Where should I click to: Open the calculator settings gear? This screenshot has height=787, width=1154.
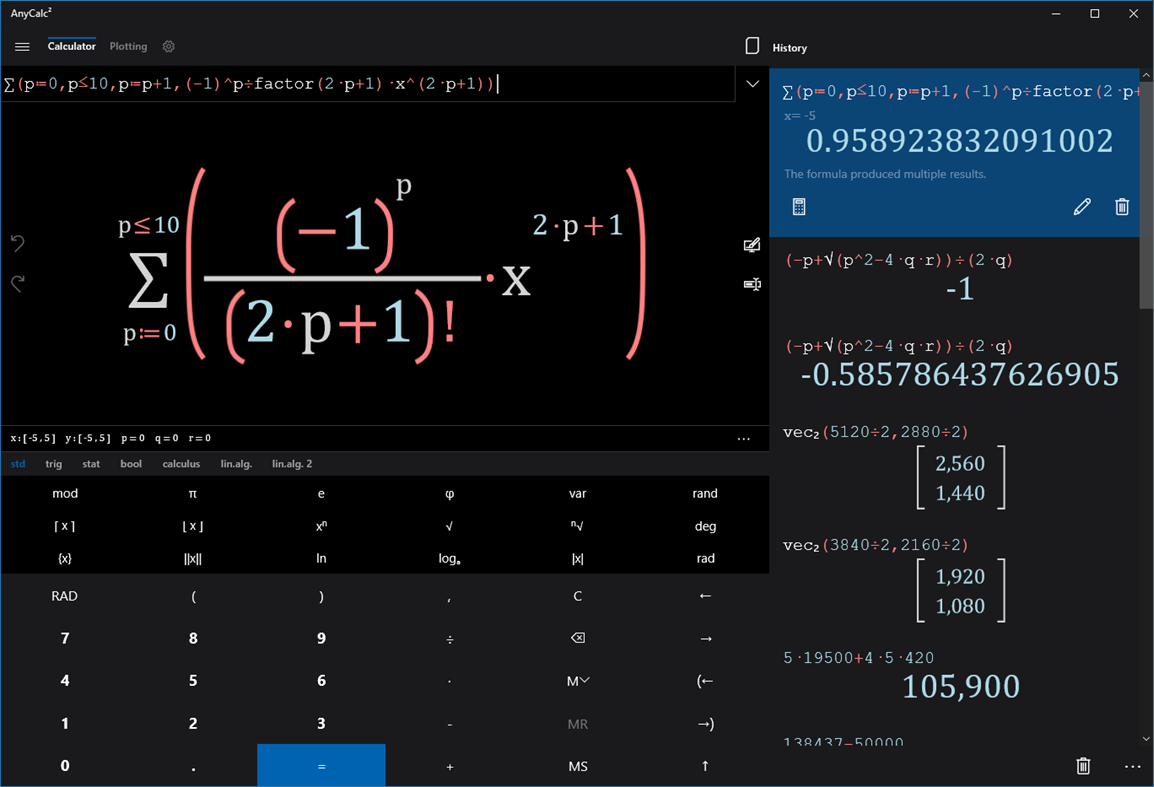click(x=168, y=46)
